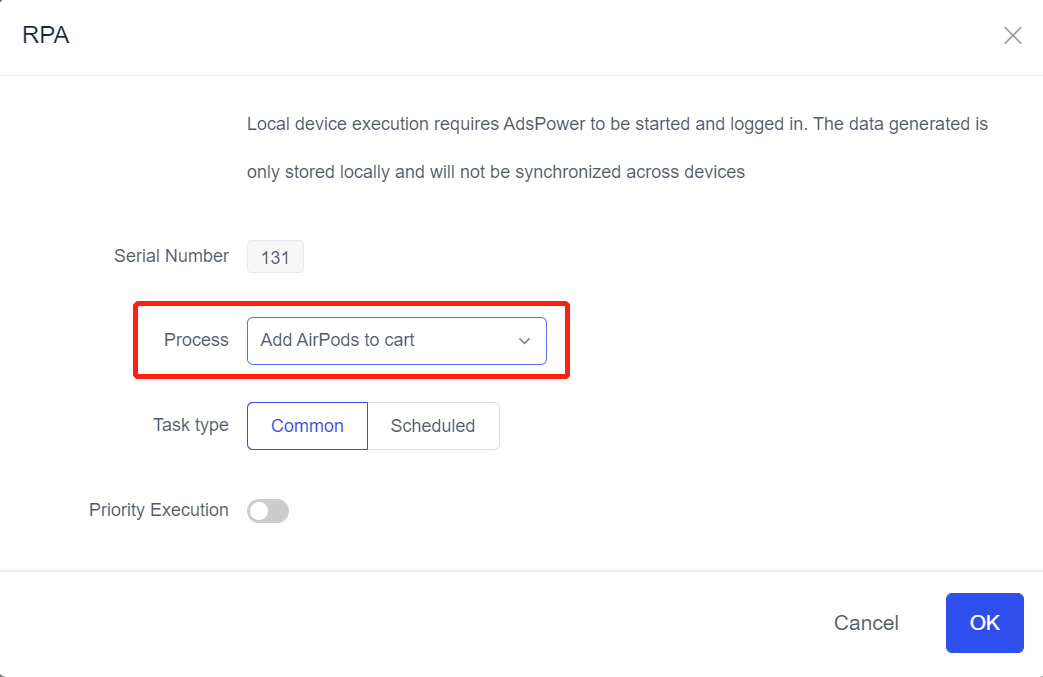Select the Common task type
This screenshot has height=677, width=1043.
(307, 426)
